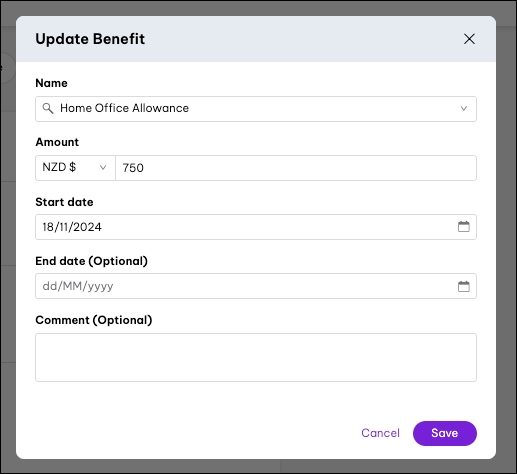
Task: Focus the amount field showing 750
Action: (x=296, y=168)
